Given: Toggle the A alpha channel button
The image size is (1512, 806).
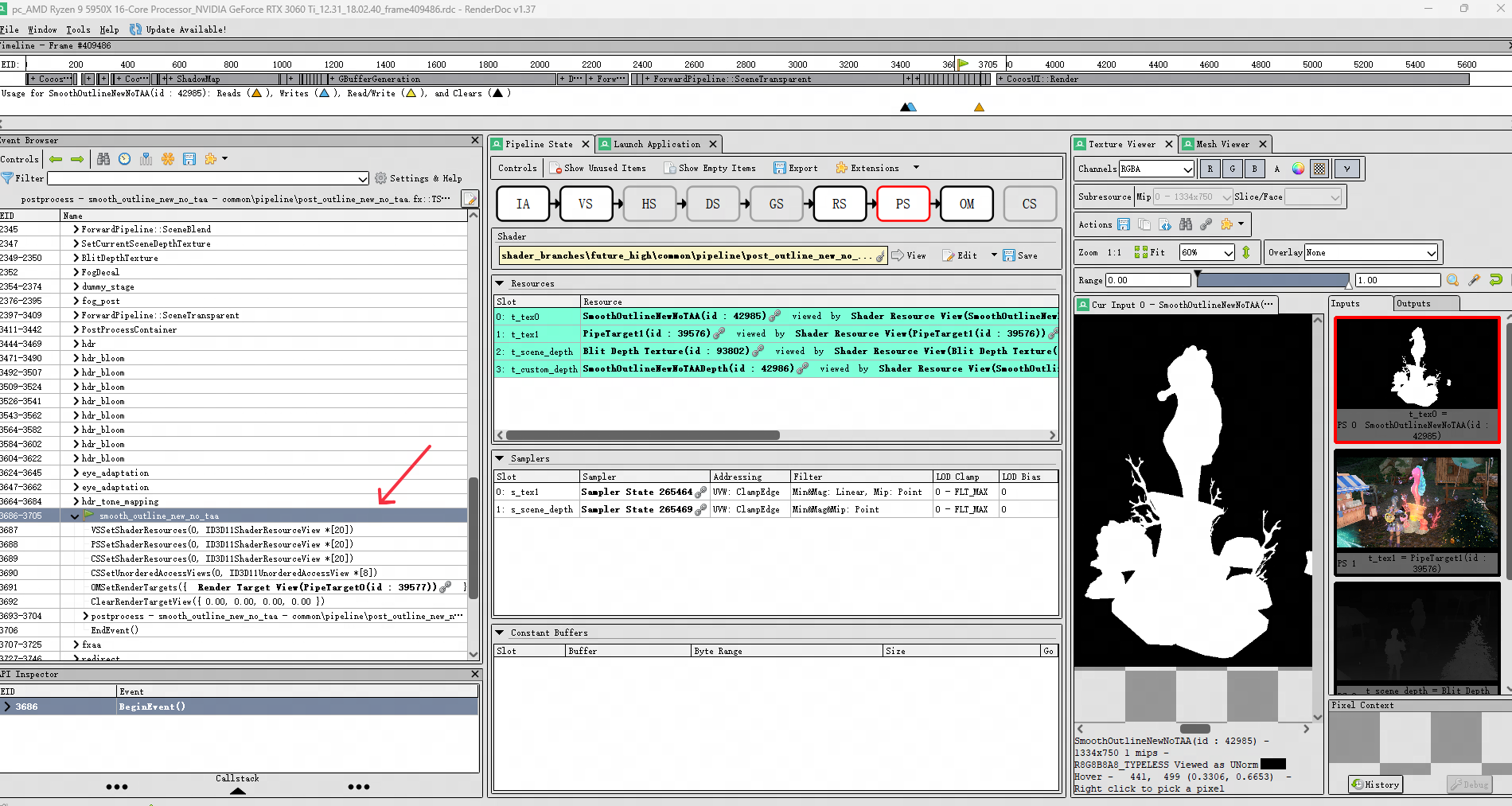Looking at the screenshot, I should [1277, 169].
